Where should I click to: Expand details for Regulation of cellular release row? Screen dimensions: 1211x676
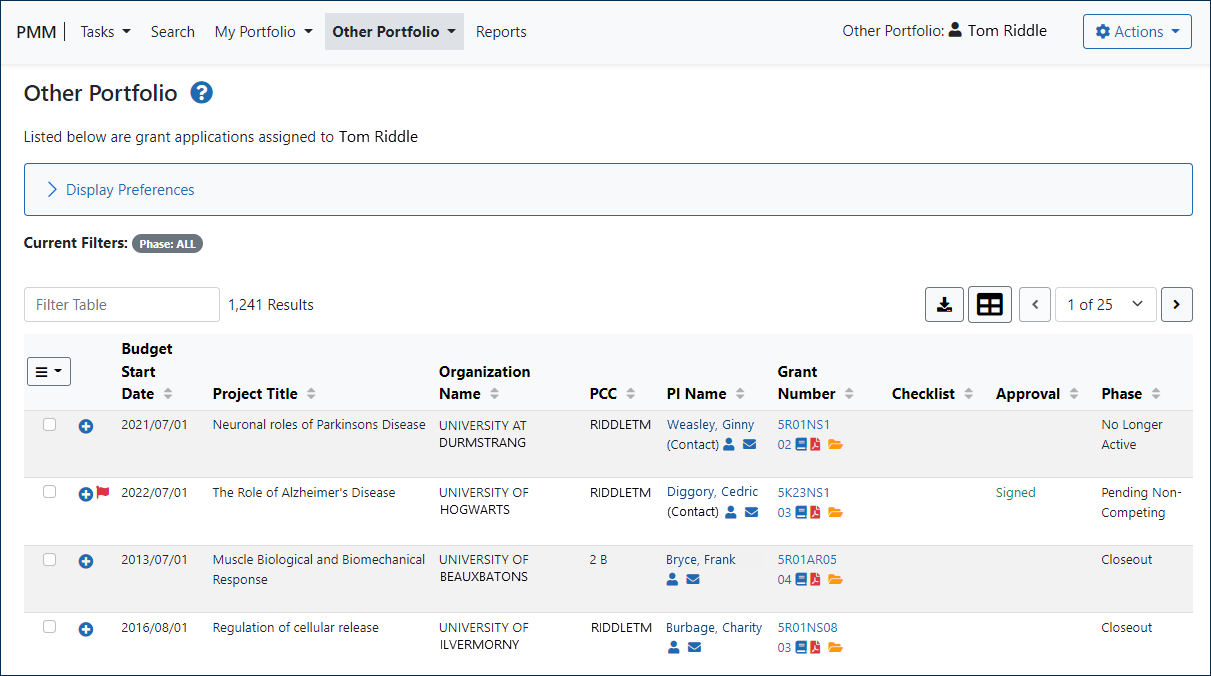86,629
